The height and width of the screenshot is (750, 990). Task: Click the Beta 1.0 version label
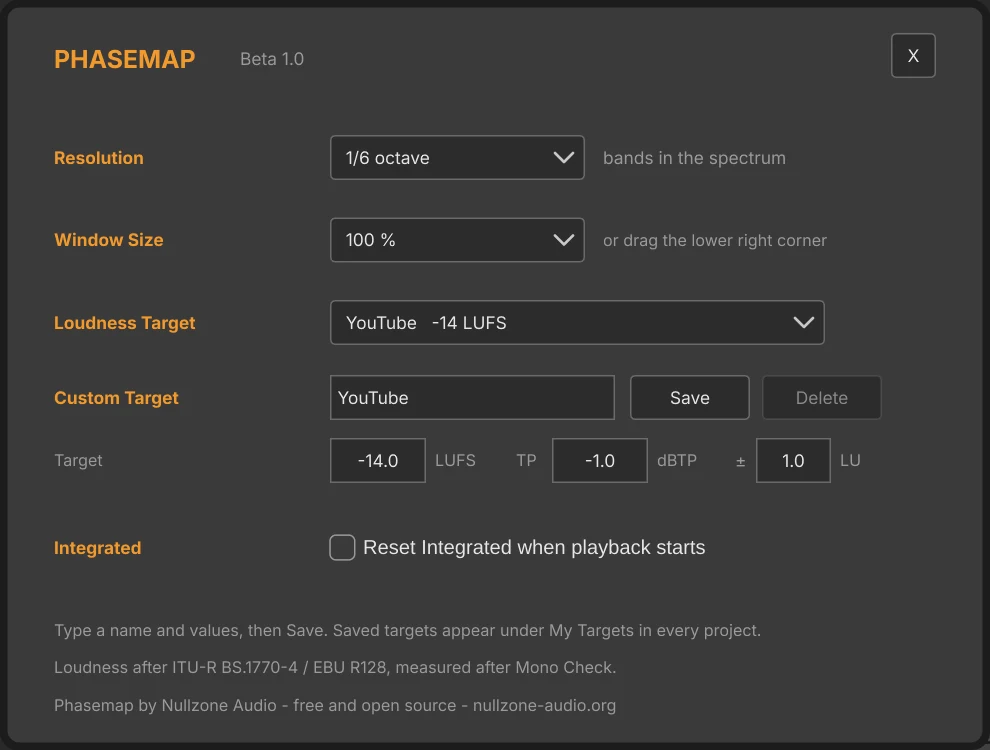pos(272,59)
